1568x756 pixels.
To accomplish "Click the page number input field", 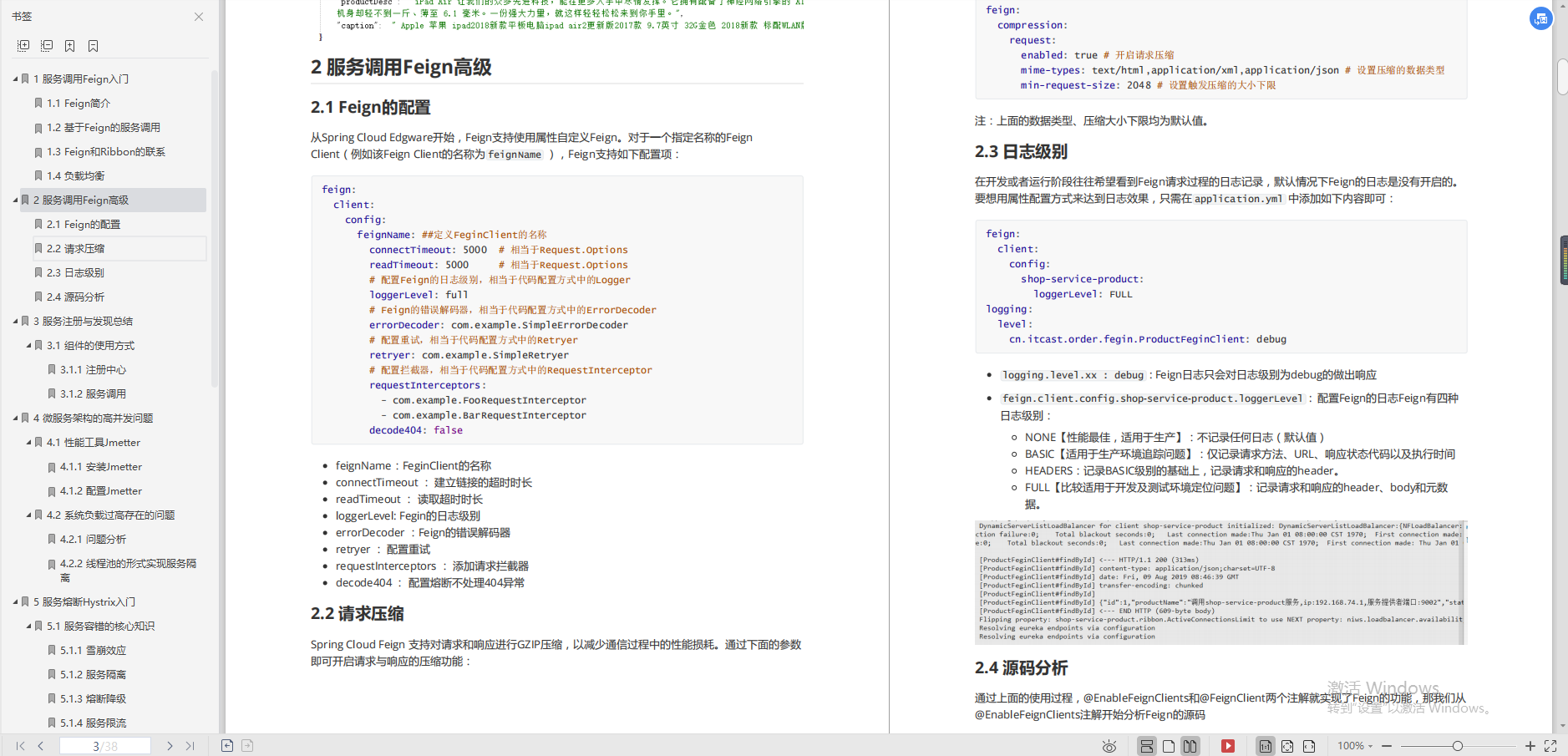I will pos(105,746).
